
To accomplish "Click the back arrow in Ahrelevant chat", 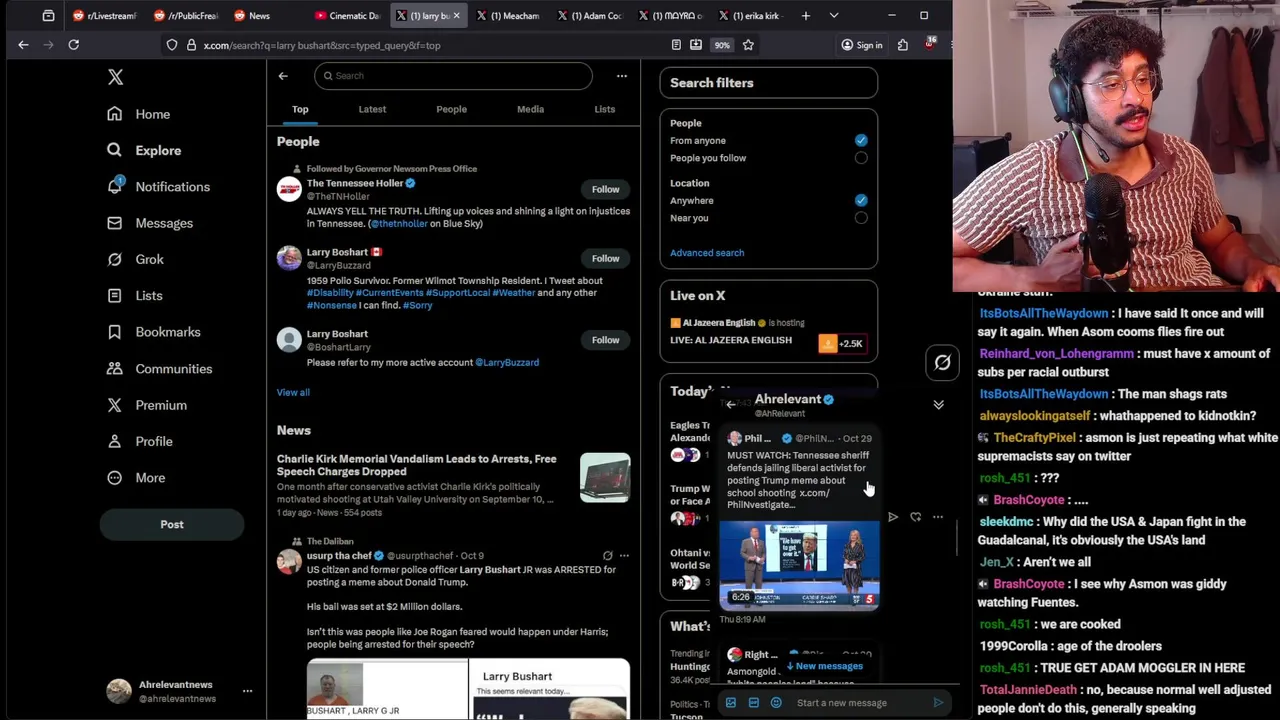I will pos(731,404).
